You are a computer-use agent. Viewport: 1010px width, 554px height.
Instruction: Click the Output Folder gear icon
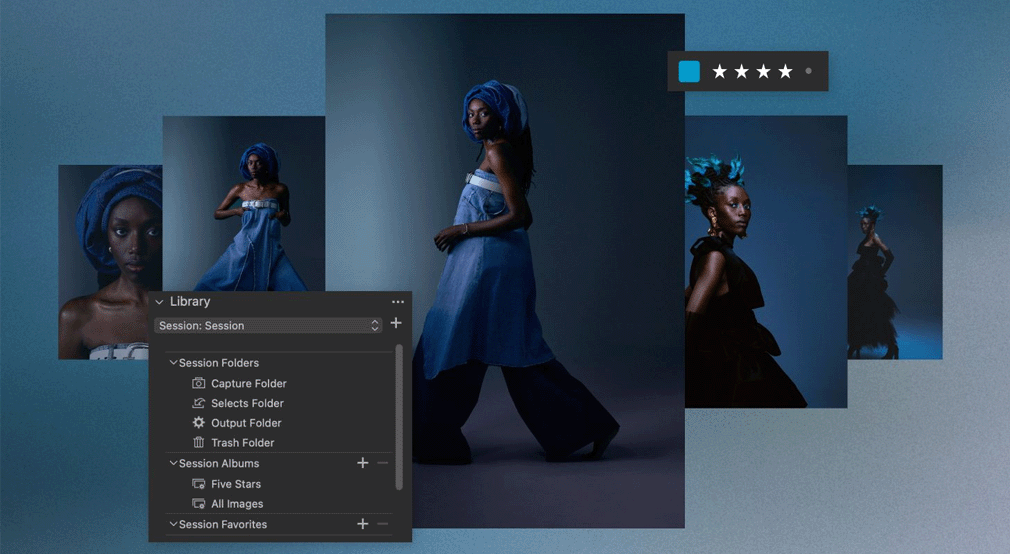click(198, 423)
